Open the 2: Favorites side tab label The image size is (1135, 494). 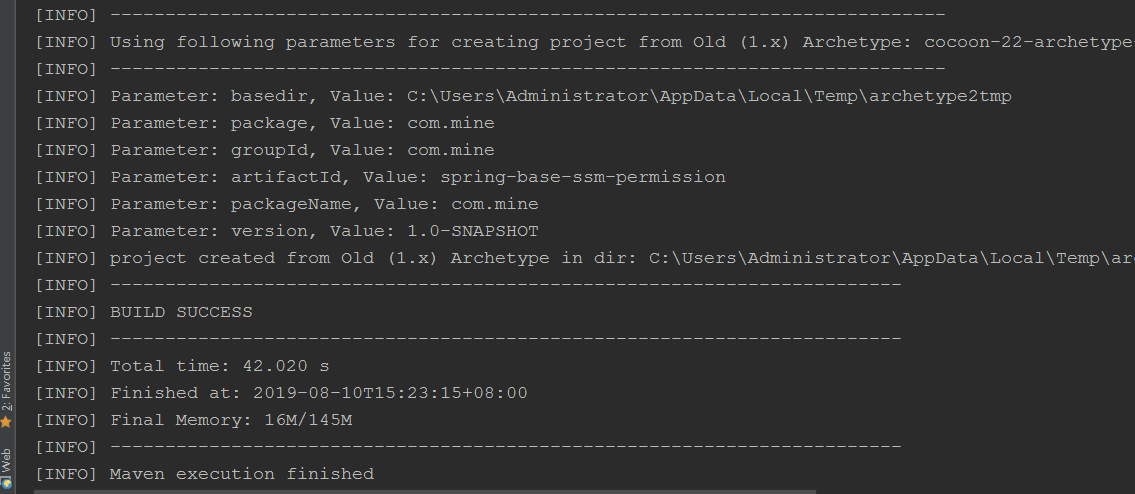6,381
